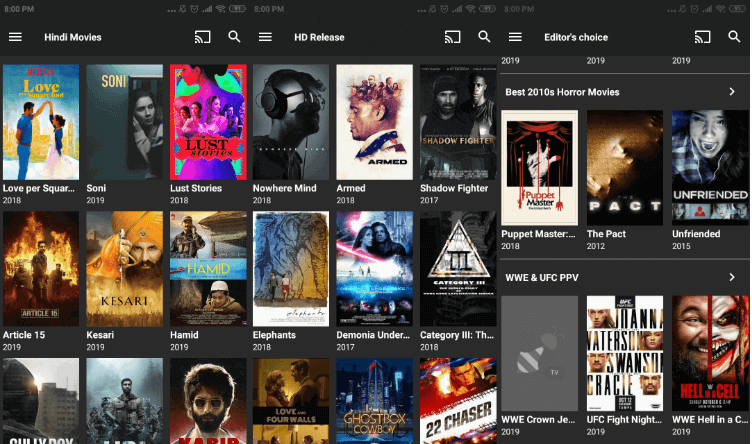Open hamburger menu on HD Release screen

tap(265, 37)
